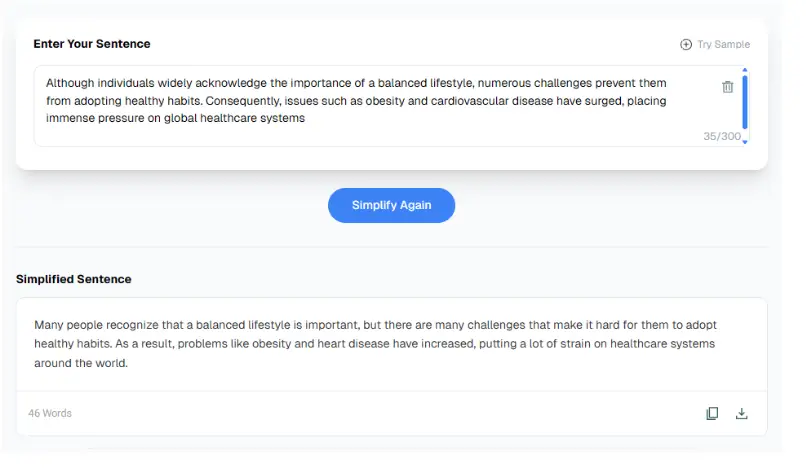Image resolution: width=806 pixels, height=468 pixels.
Task: Click the blue scrollbar thumb in input box
Action: click(745, 105)
